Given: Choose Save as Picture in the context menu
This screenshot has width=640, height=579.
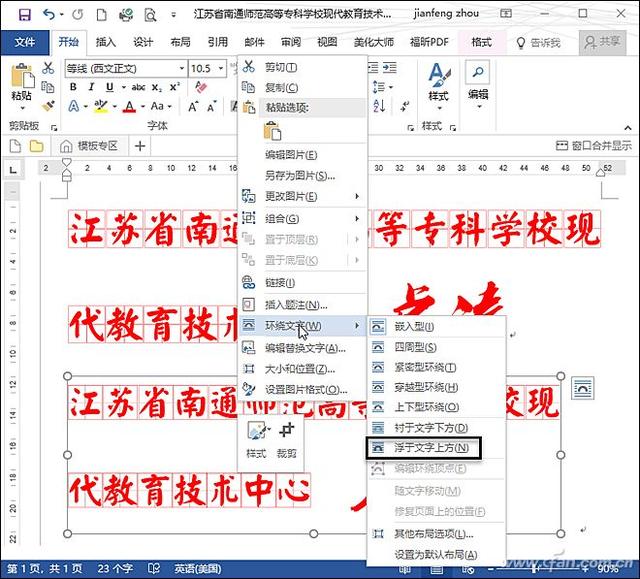Looking at the screenshot, I should 303,176.
